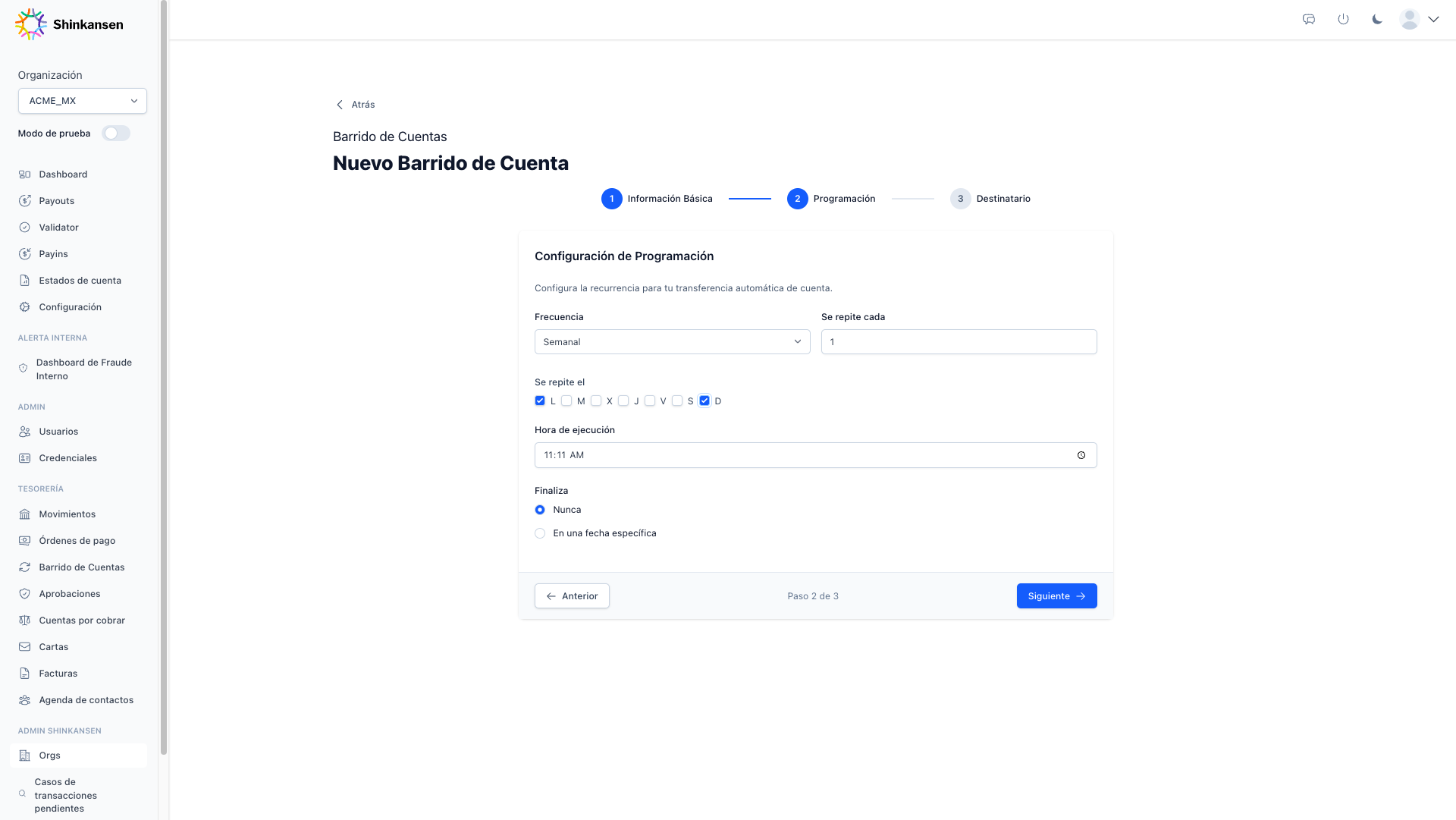Click the 'Paso 2 de 3' text
Viewport: 1456px width, 820px height.
[x=813, y=596]
